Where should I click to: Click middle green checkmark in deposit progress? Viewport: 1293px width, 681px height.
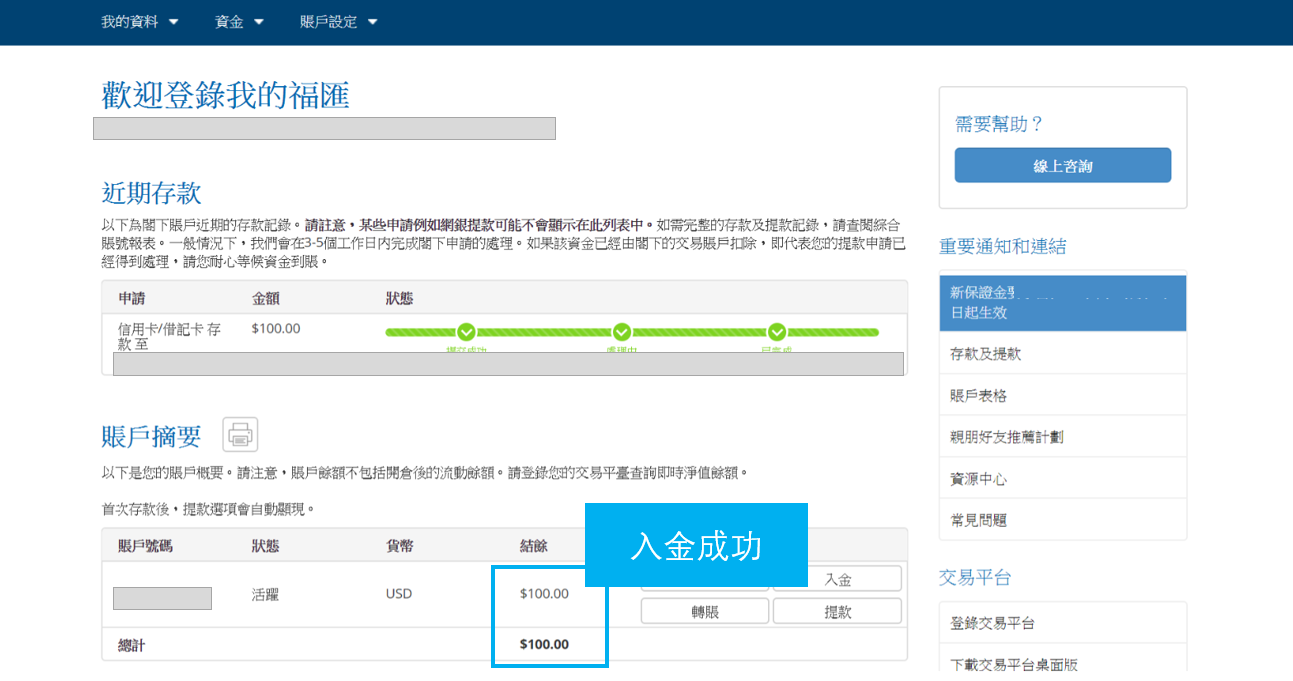click(621, 332)
